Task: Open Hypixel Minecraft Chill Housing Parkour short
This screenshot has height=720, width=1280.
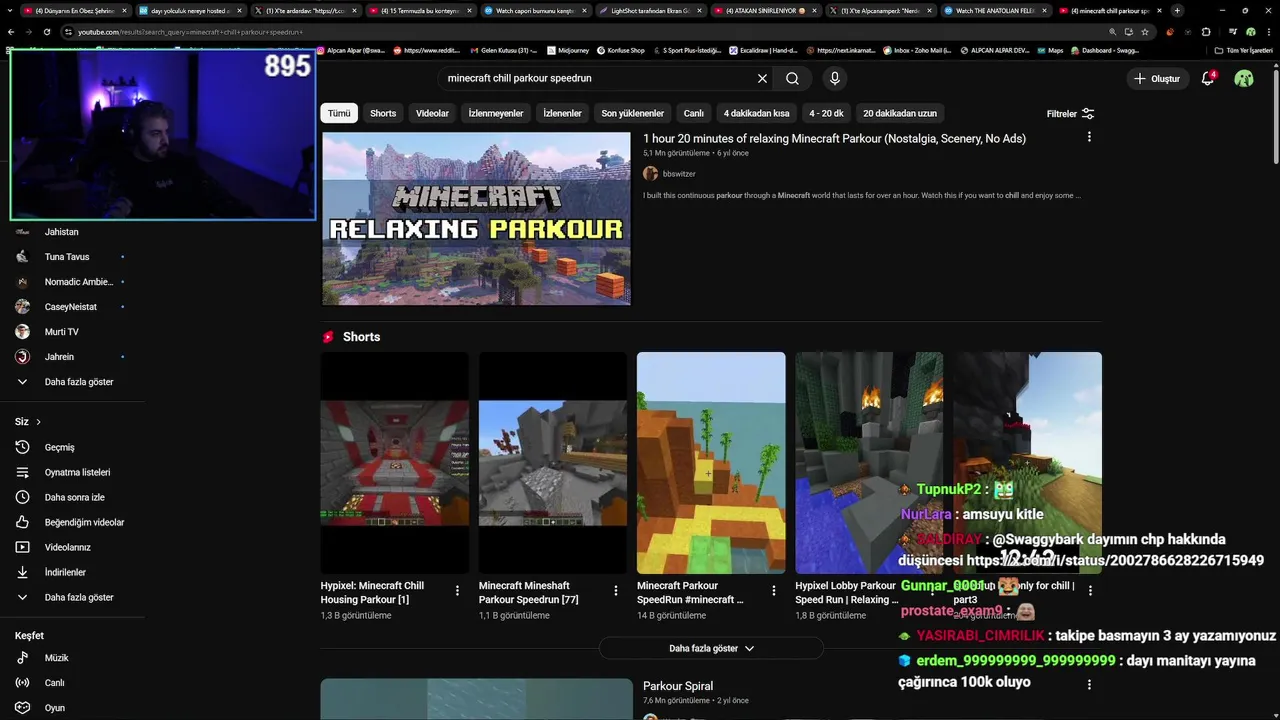Action: [x=394, y=463]
